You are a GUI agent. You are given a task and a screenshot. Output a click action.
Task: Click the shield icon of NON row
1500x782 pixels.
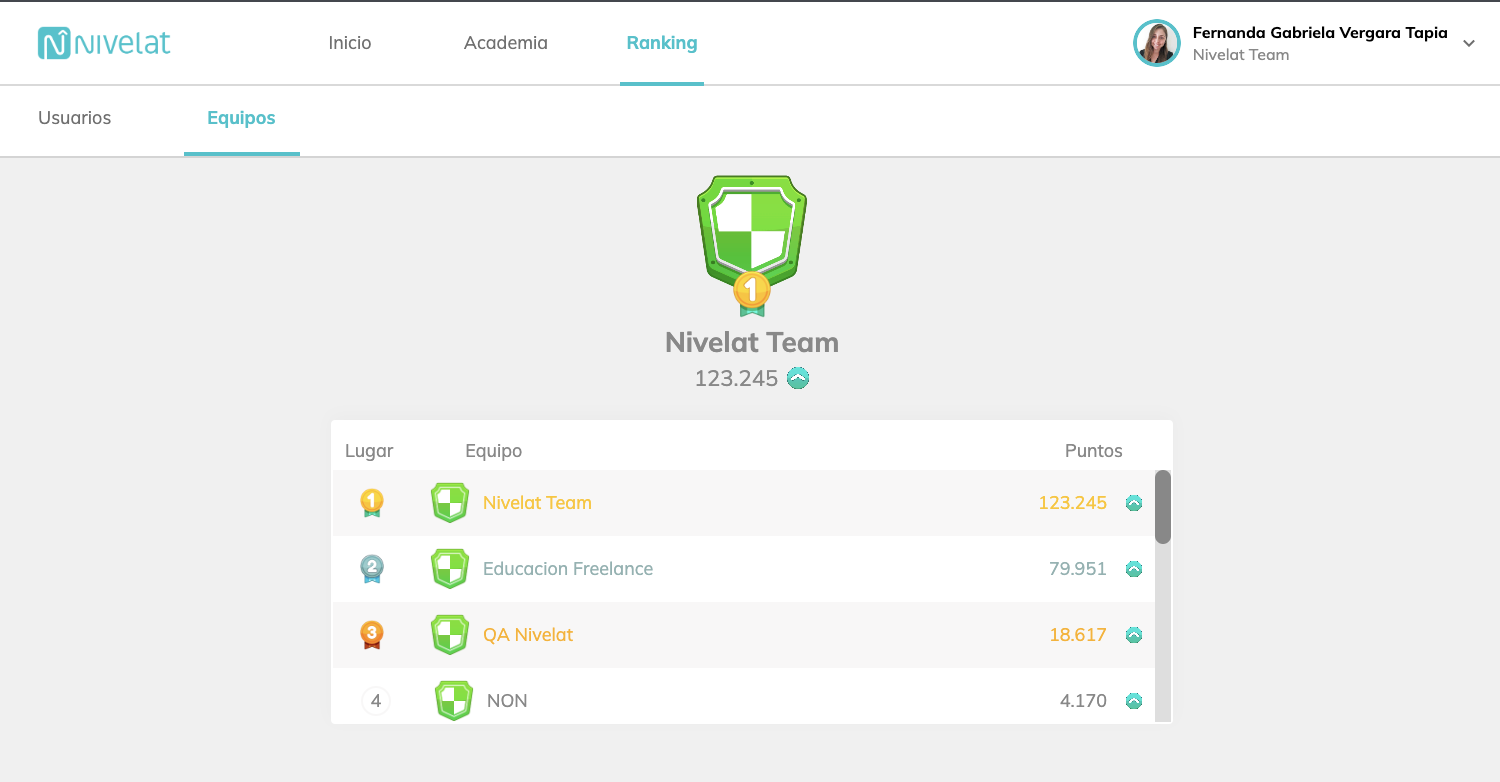point(454,701)
